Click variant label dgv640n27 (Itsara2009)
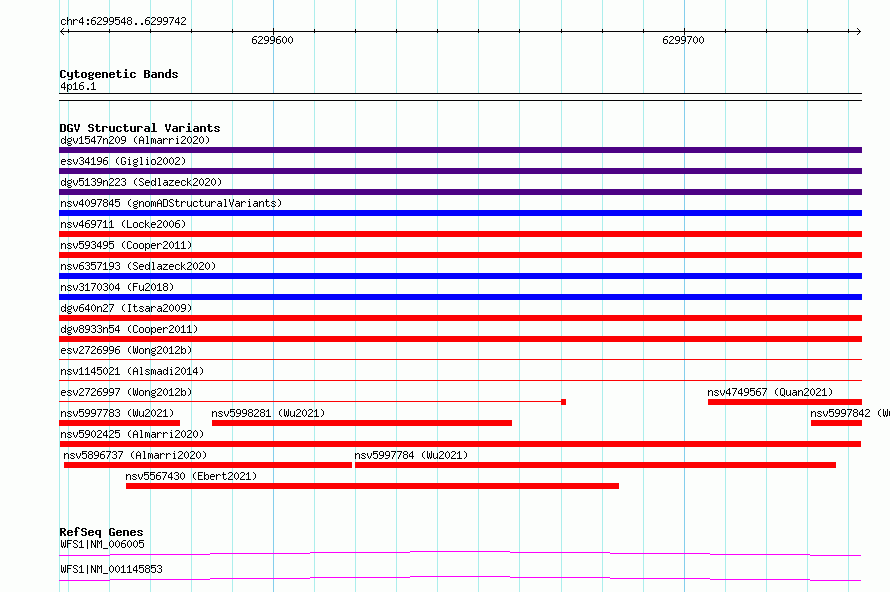The image size is (890, 592). 126,308
